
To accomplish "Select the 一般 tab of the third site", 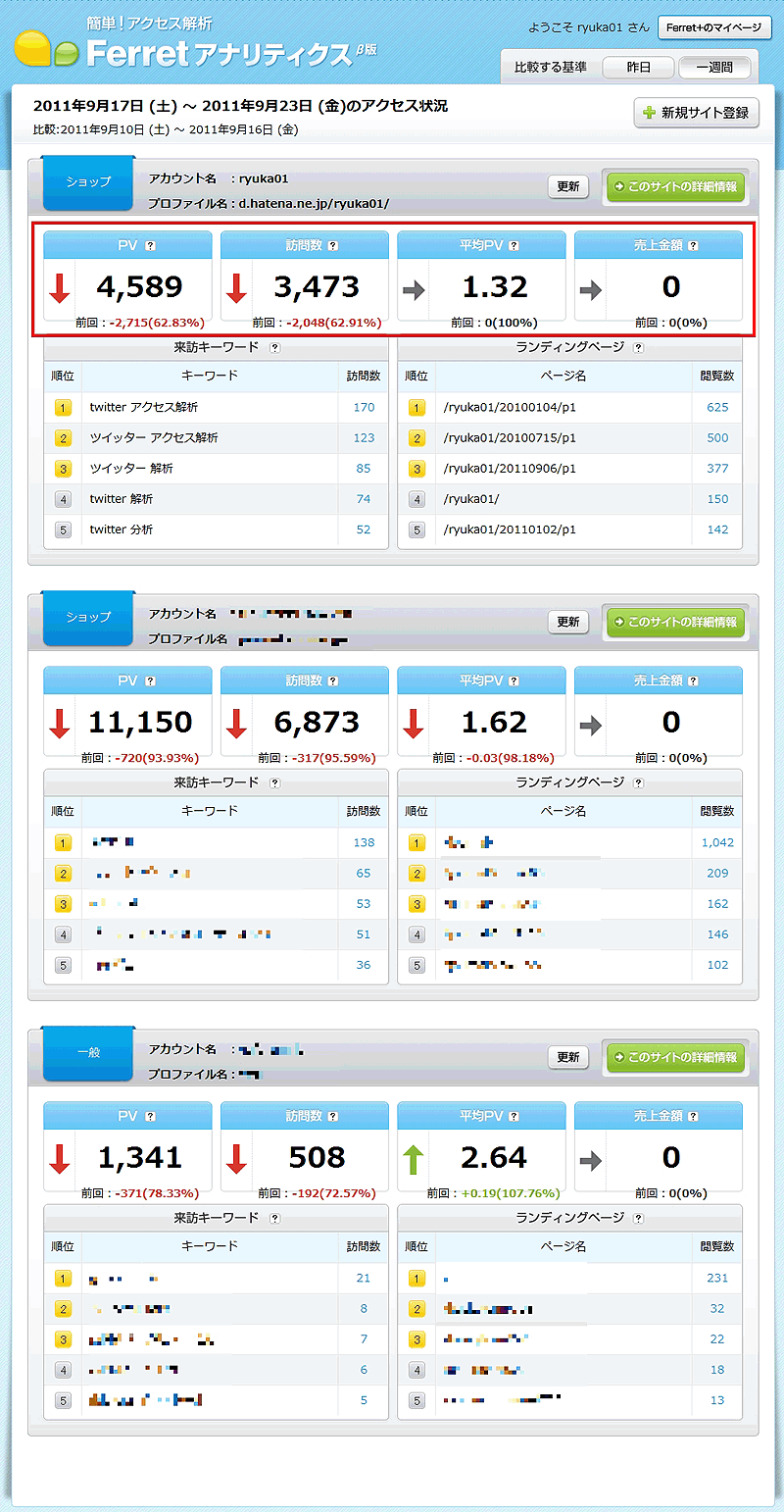I will (88, 1053).
